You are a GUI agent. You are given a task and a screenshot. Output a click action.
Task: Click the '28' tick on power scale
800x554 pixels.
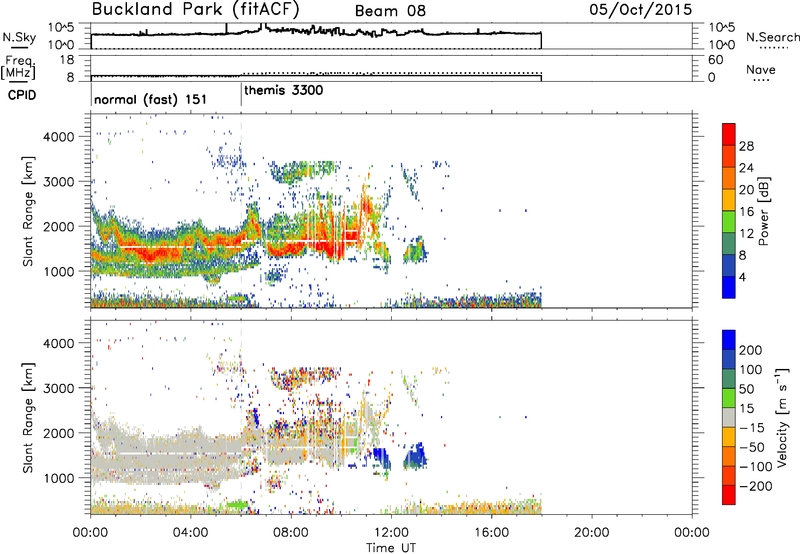coord(746,146)
